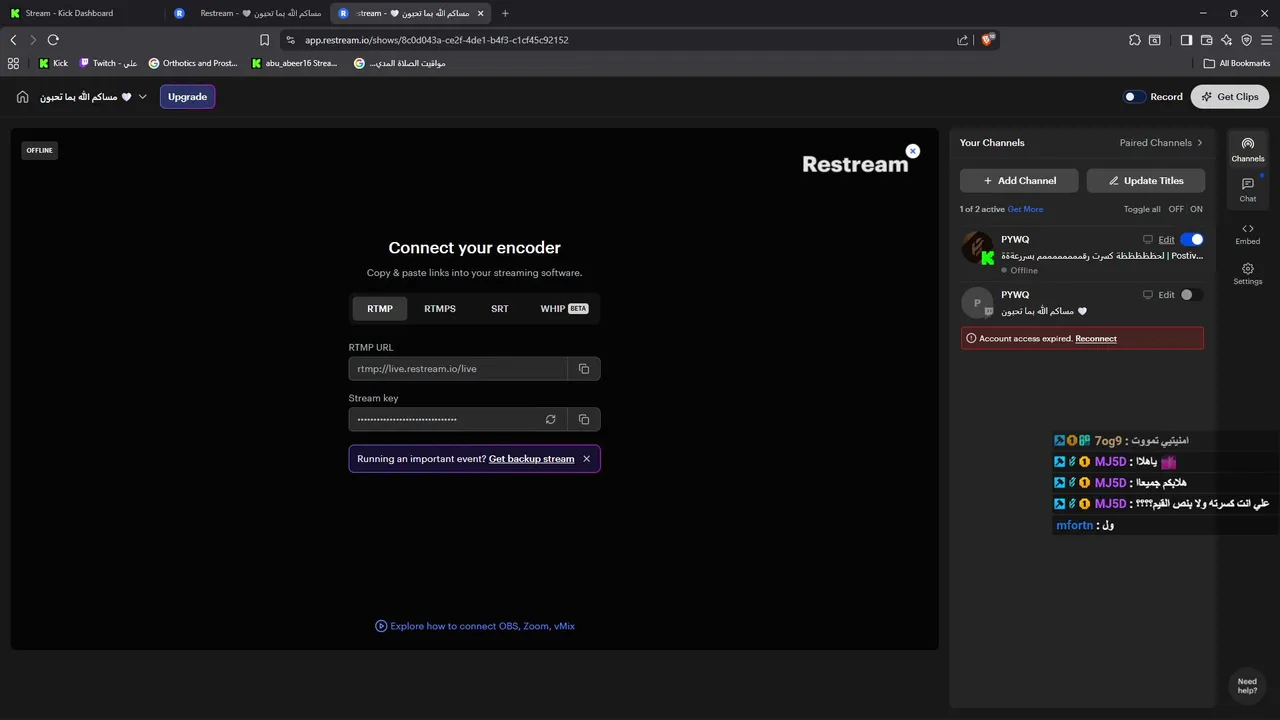
Task: Bookmark the current page
Action: tap(264, 40)
